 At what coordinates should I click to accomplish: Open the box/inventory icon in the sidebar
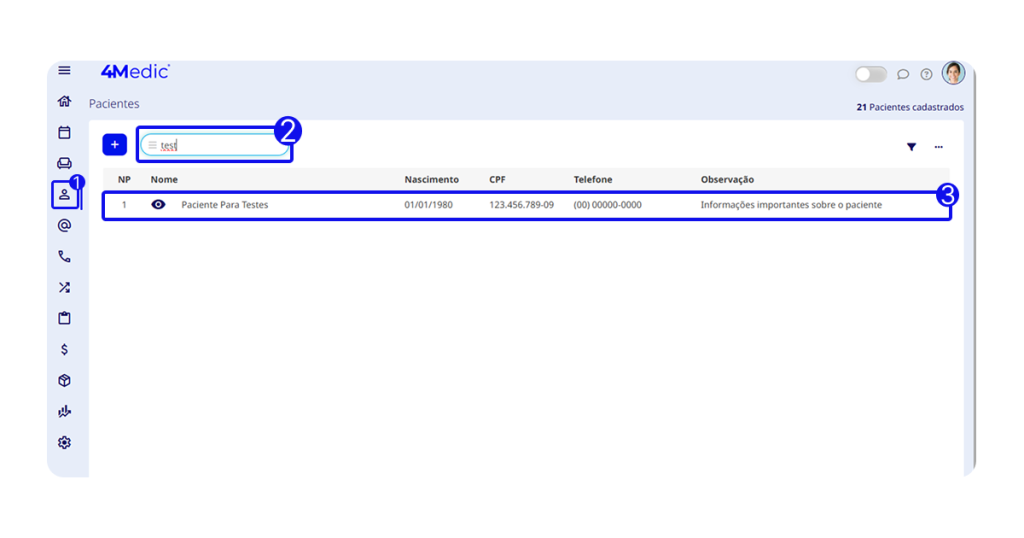(x=64, y=381)
